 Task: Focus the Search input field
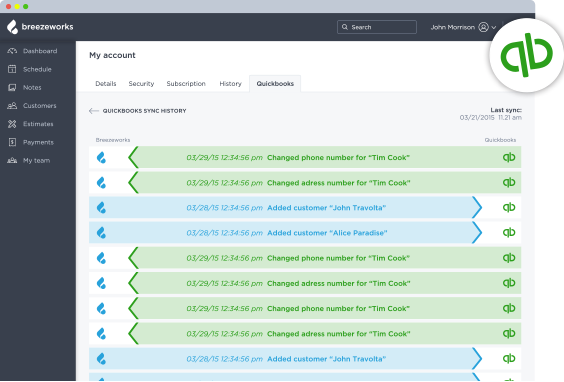(377, 27)
